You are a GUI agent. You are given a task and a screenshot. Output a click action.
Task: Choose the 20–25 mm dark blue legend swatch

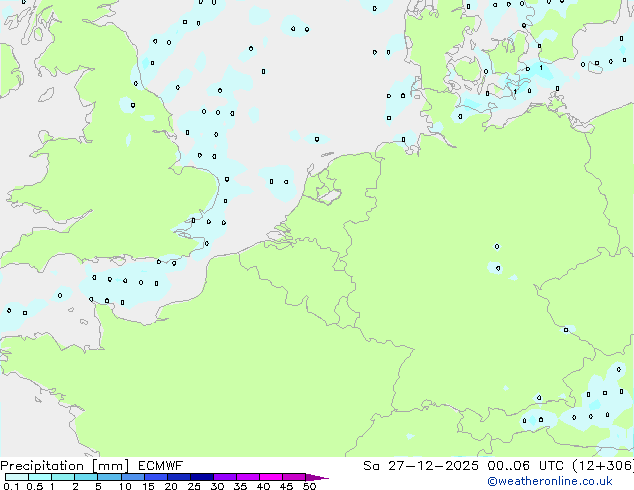click(178, 477)
